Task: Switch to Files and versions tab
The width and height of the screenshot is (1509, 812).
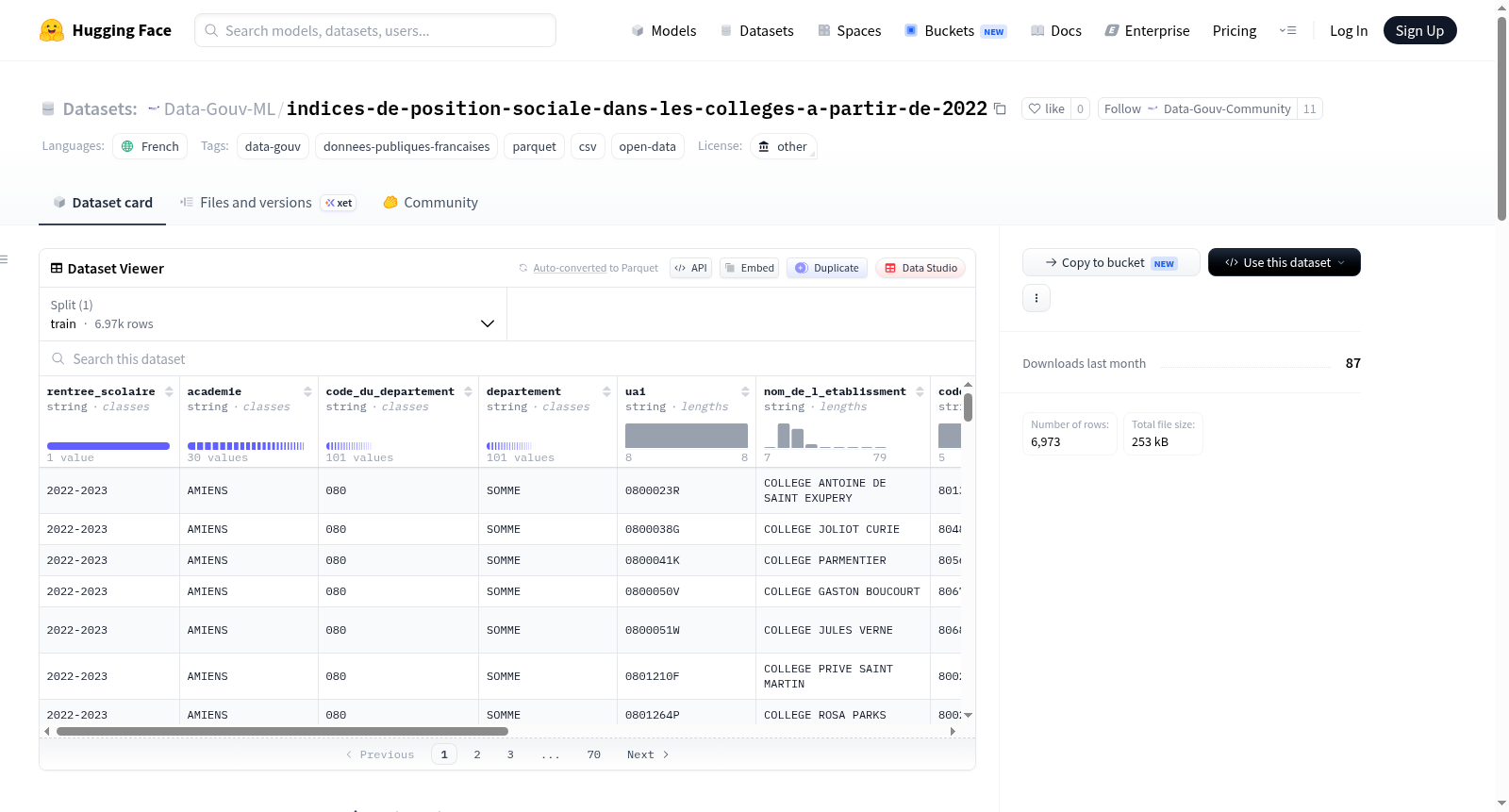Action: pyautogui.click(x=268, y=202)
